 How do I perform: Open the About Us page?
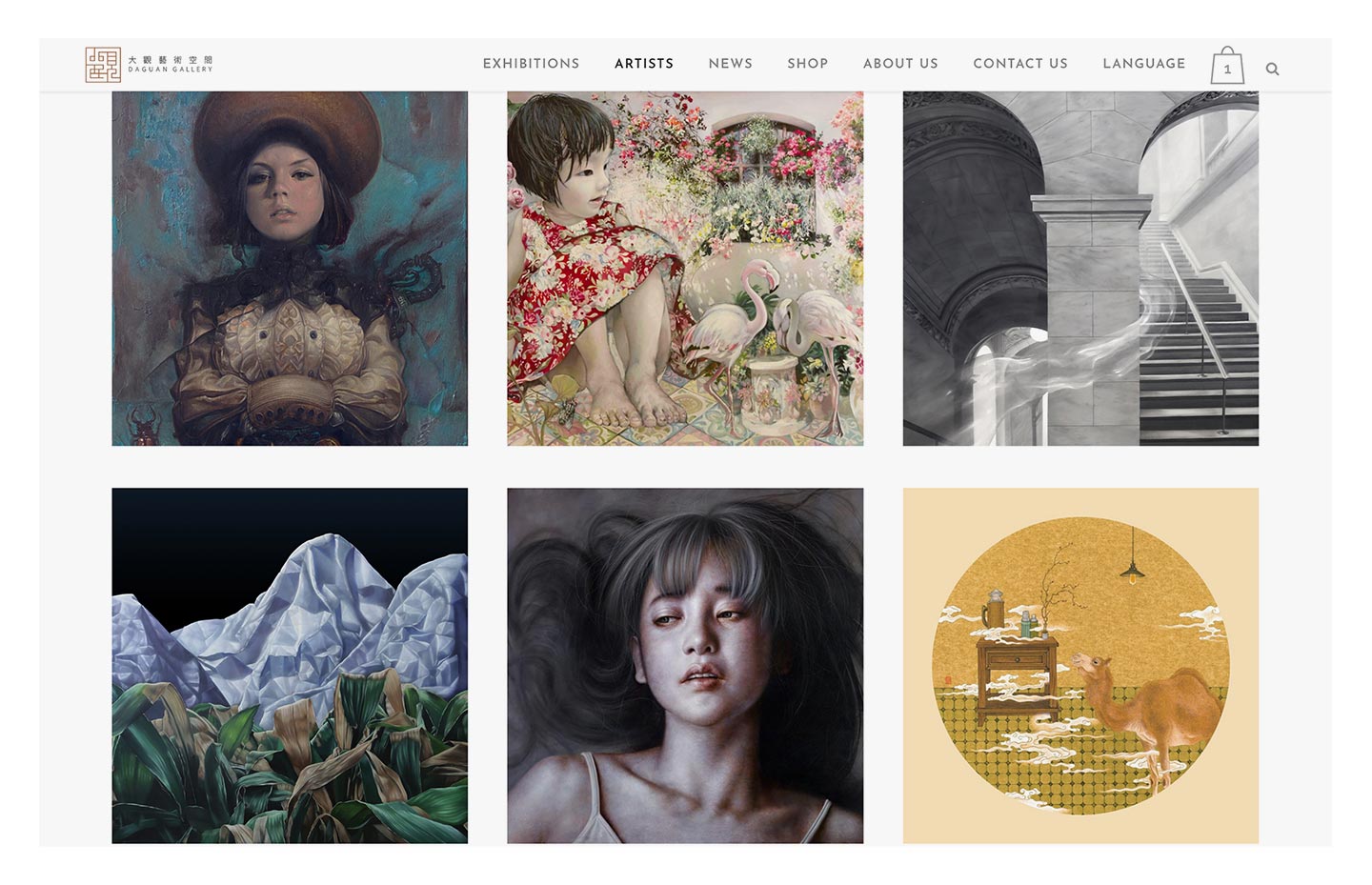click(x=900, y=64)
